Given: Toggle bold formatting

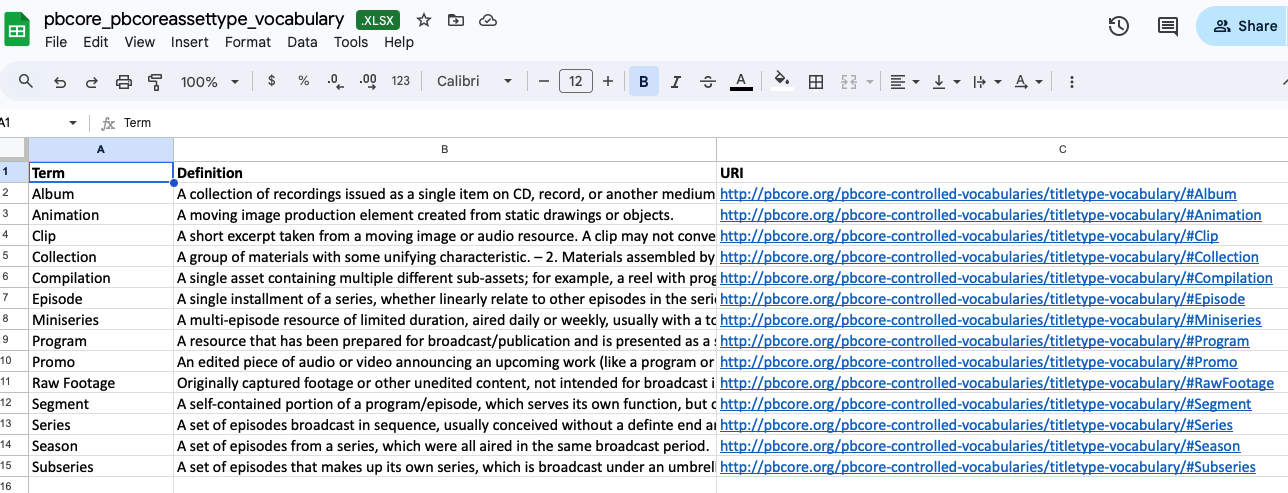Looking at the screenshot, I should 643,82.
